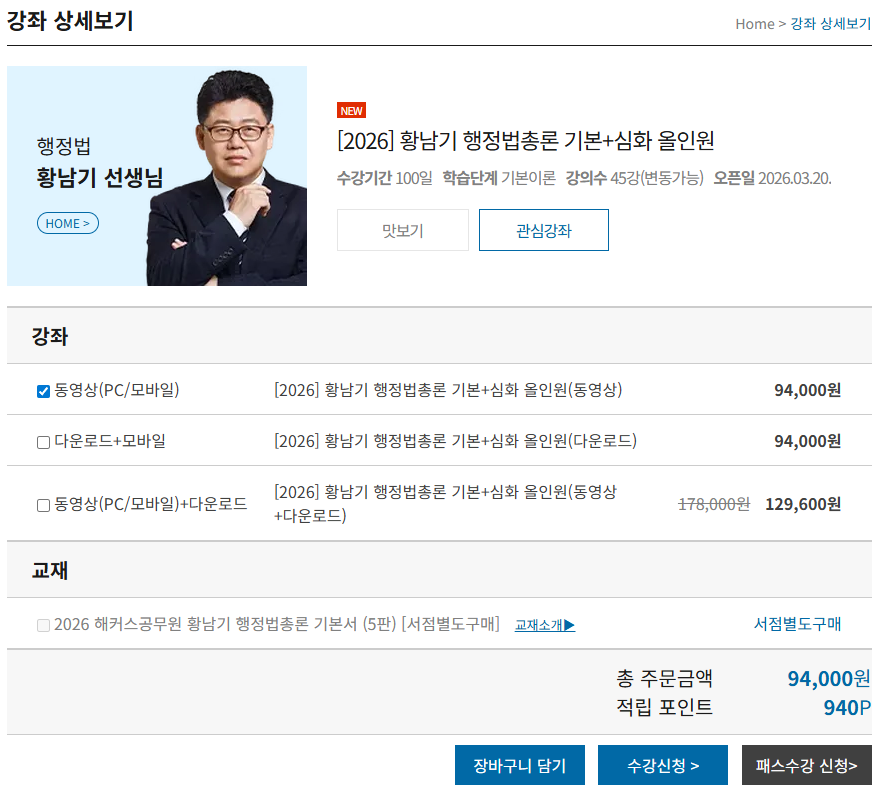Click the 총 주문금액 94,000원 total
This screenshot has height=792, width=879.
pos(828,679)
